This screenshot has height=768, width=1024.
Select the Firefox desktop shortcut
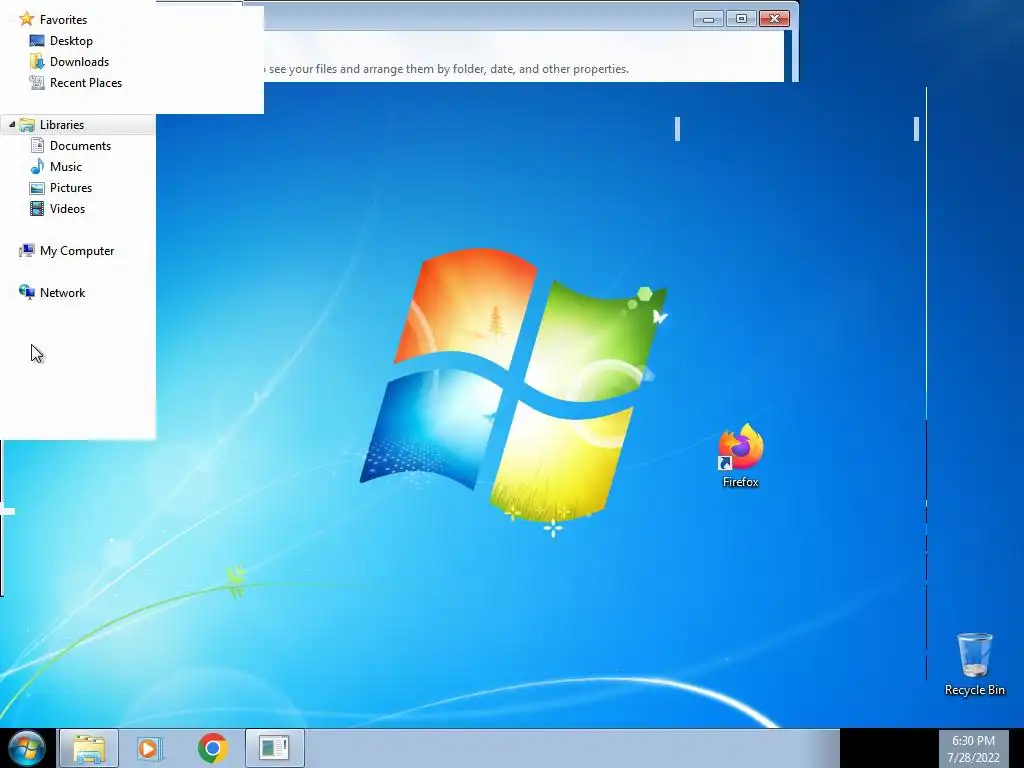[x=741, y=456]
